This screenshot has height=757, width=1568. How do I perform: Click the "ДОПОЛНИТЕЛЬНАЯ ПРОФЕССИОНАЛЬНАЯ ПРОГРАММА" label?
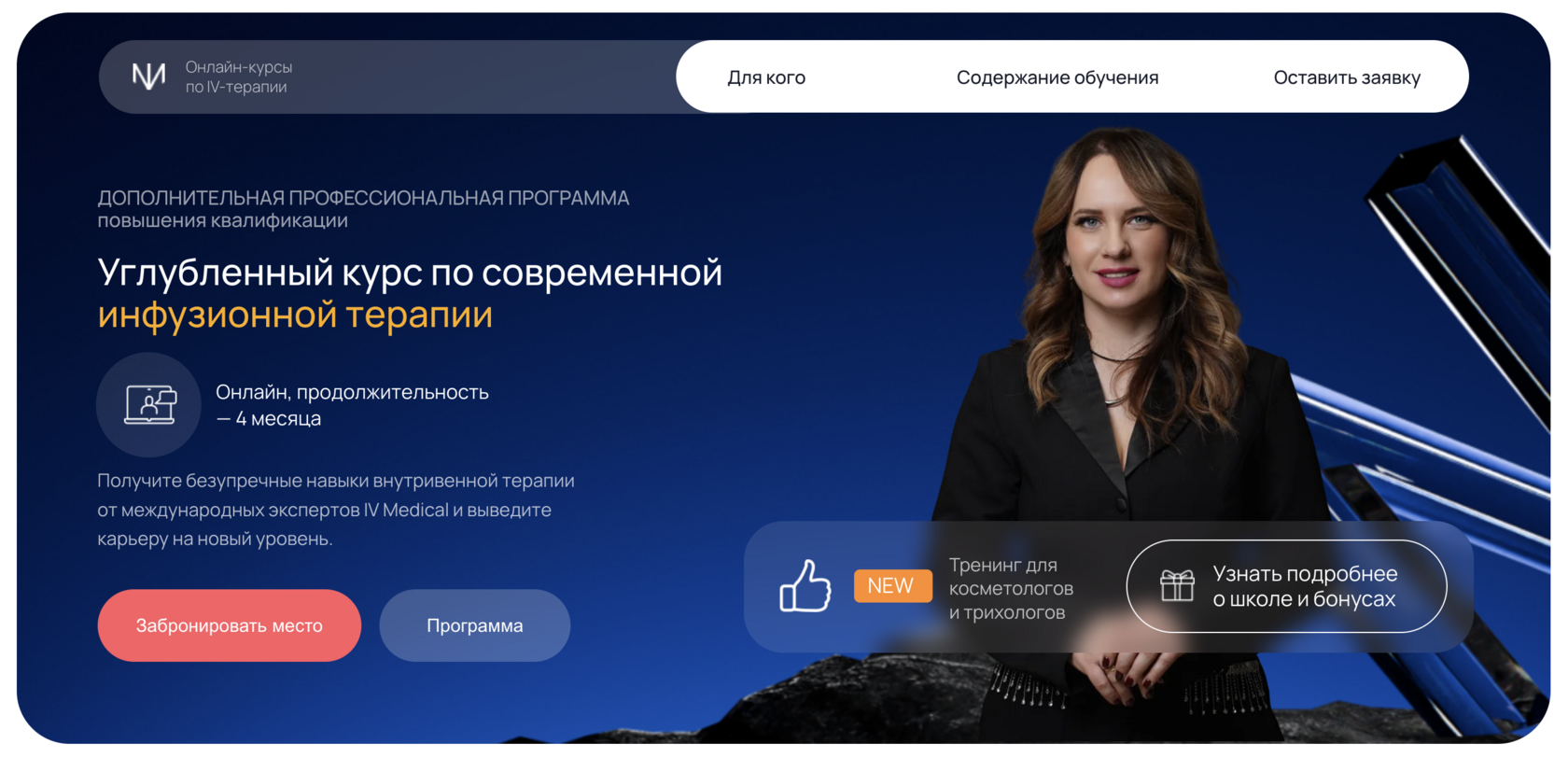363,198
